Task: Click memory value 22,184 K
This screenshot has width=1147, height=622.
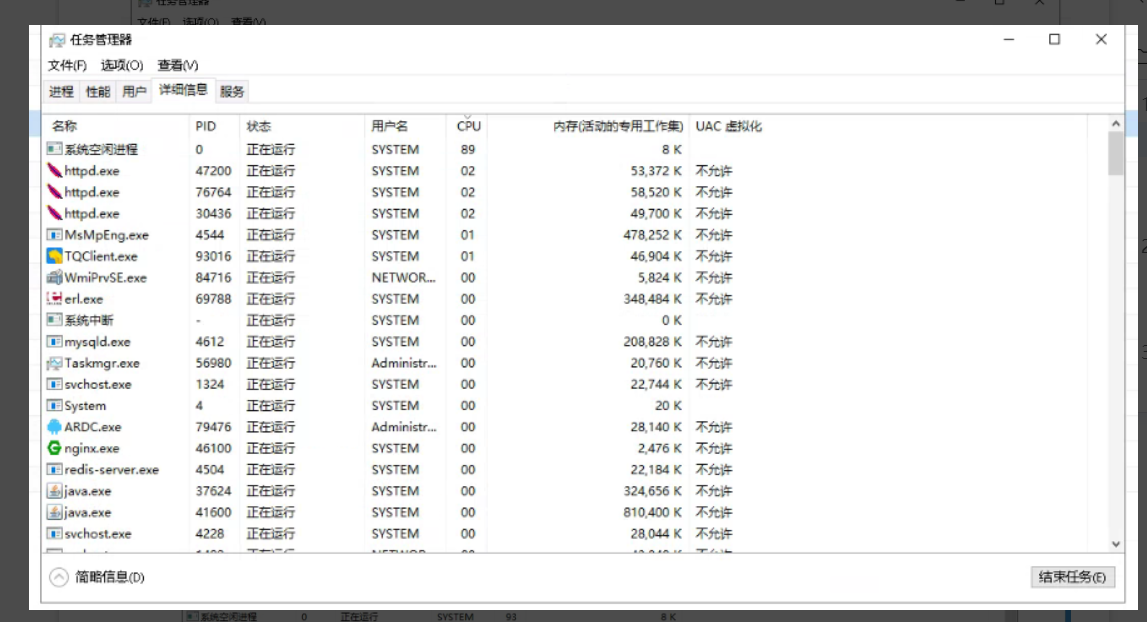Action: point(656,470)
